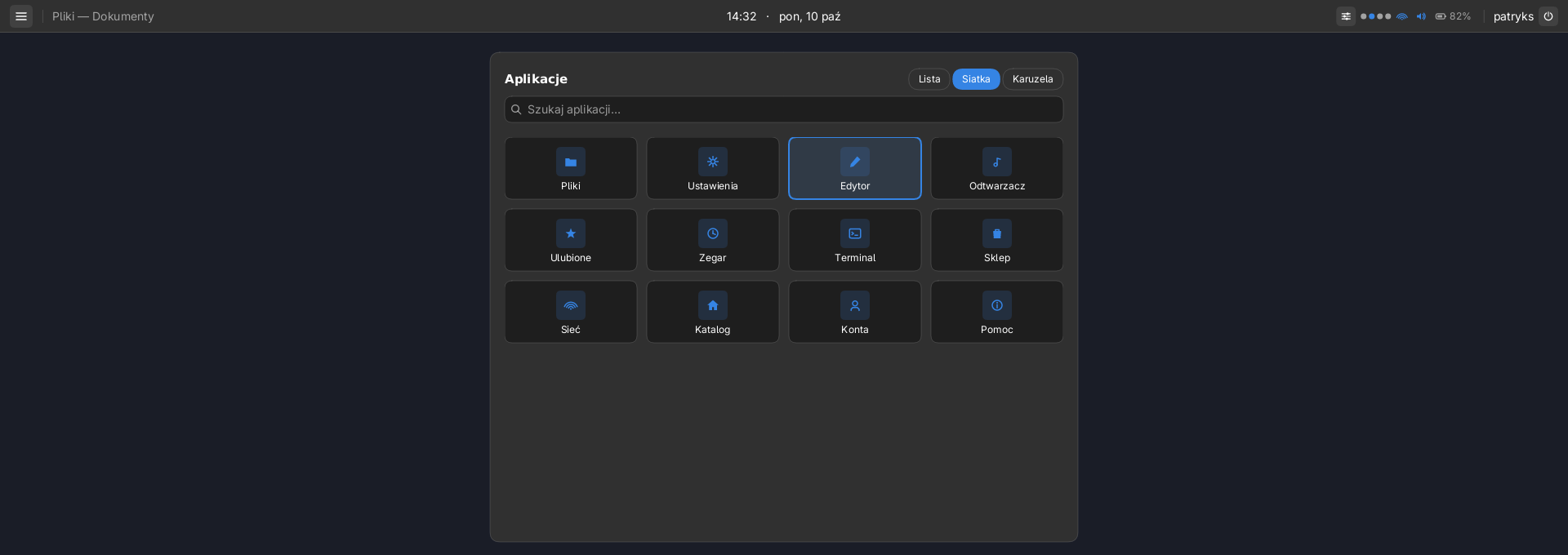The image size is (1568, 555).
Task: Select the active blue workspace dot
Action: point(1372,16)
